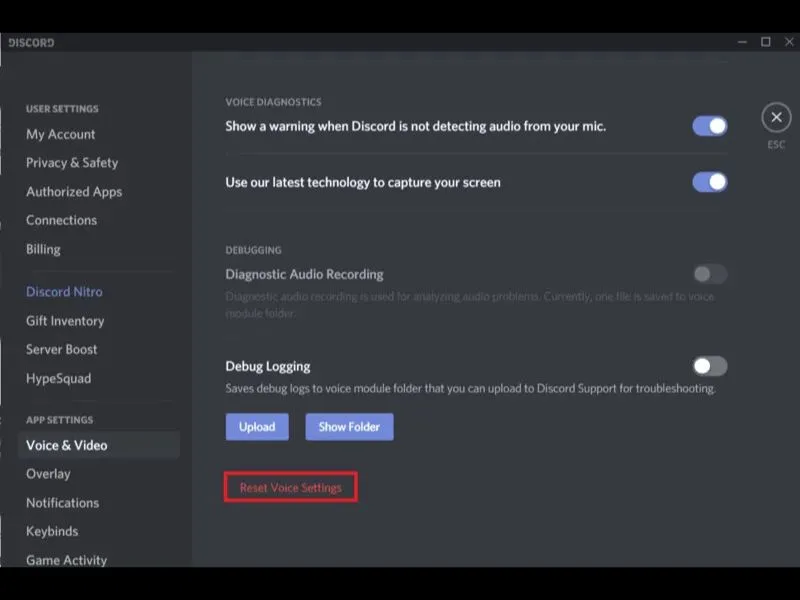Close settings with the ESC circle X icon

[x=776, y=117]
